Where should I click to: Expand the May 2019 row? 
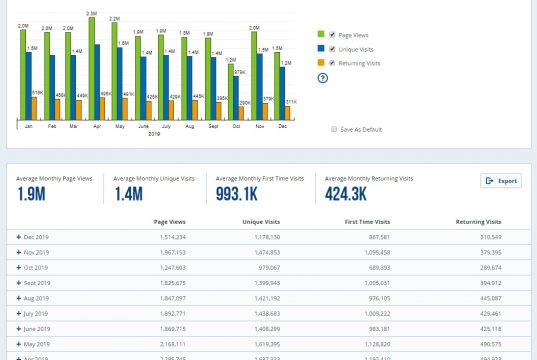click(19, 344)
